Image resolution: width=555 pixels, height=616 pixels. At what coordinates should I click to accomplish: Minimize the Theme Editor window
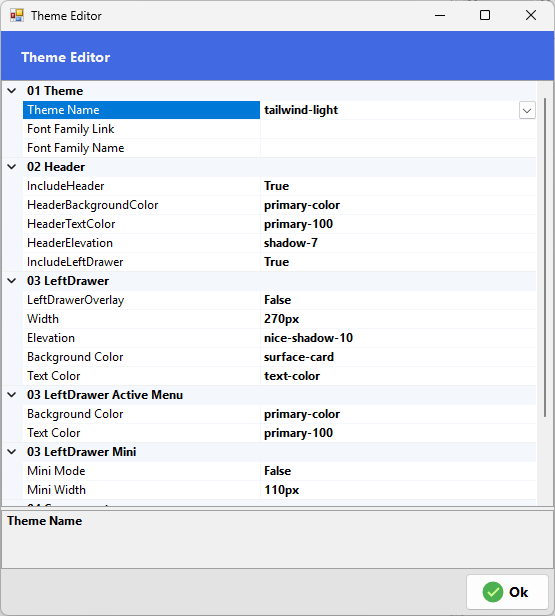tap(440, 16)
